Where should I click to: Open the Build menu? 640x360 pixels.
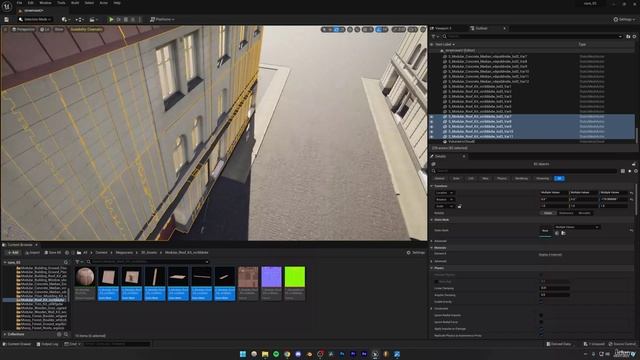point(75,3)
